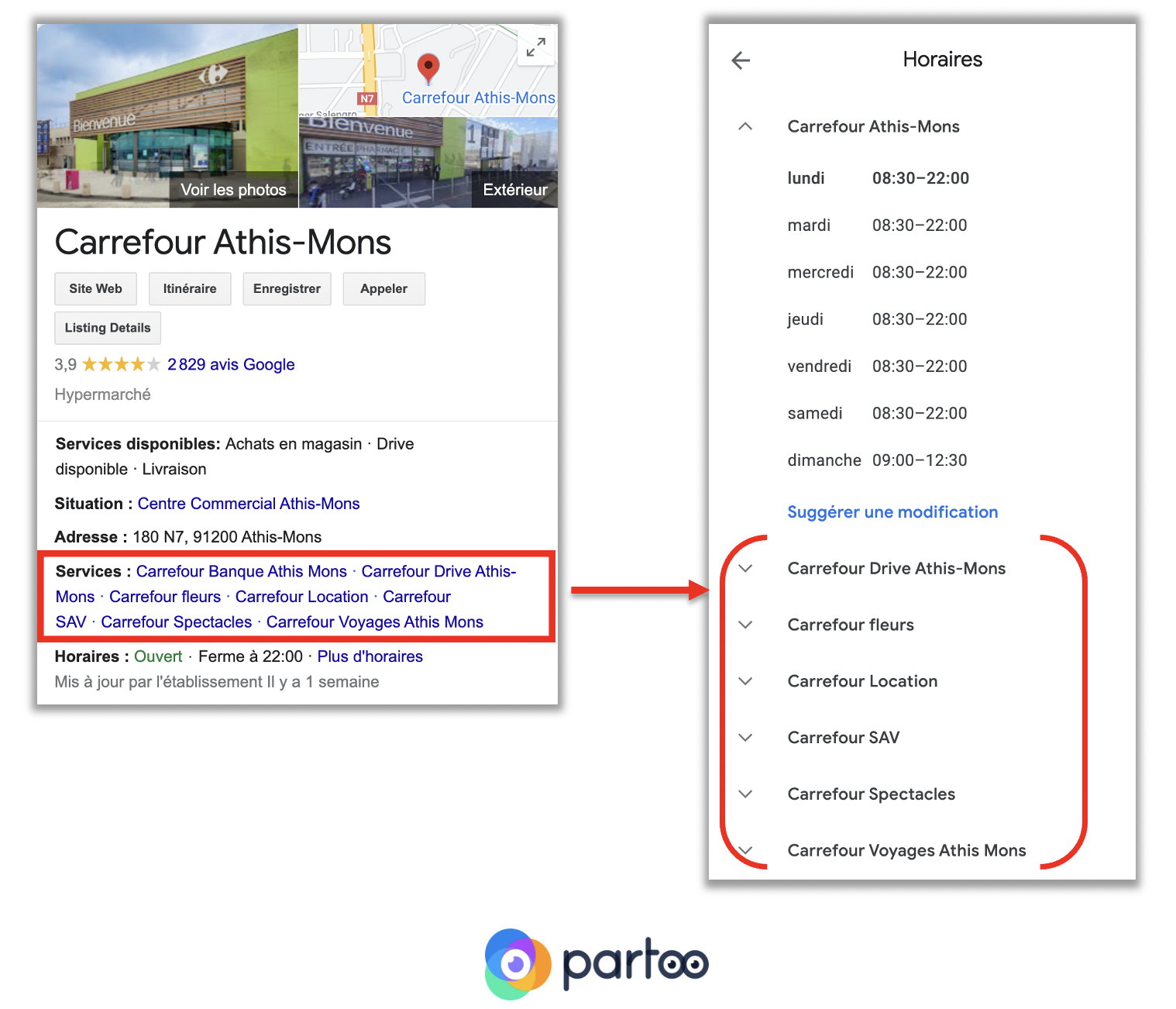This screenshot has height=1009, width=1176.
Task: Open Voir les photos thumbnail
Action: (167, 115)
